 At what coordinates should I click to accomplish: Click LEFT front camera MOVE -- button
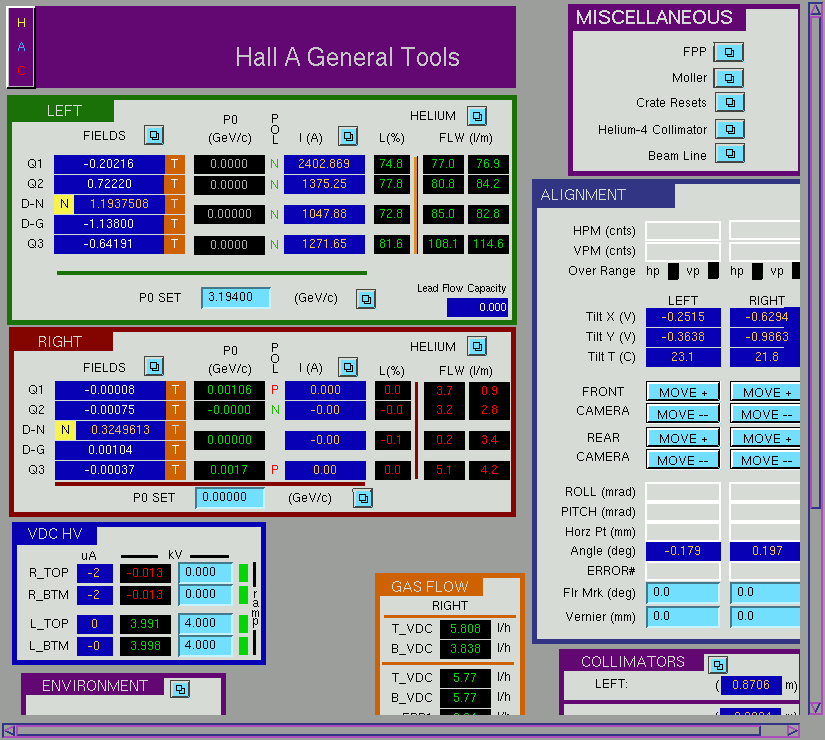tap(683, 414)
